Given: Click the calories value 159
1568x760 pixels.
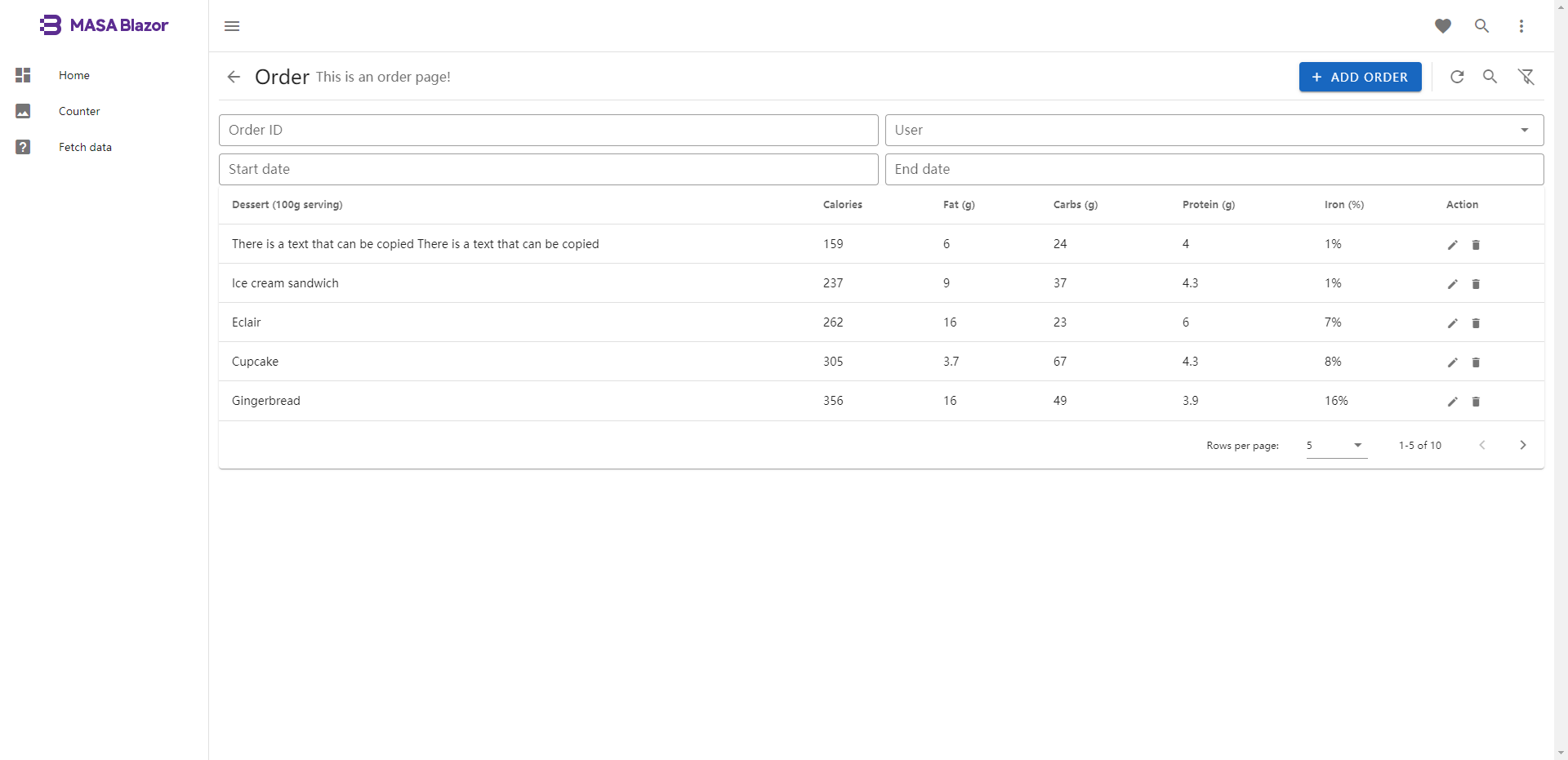Looking at the screenshot, I should pyautogui.click(x=833, y=244).
